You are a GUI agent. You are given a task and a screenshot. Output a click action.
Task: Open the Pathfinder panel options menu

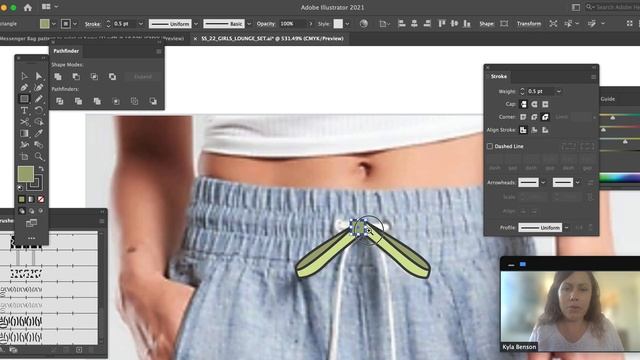coord(159,51)
